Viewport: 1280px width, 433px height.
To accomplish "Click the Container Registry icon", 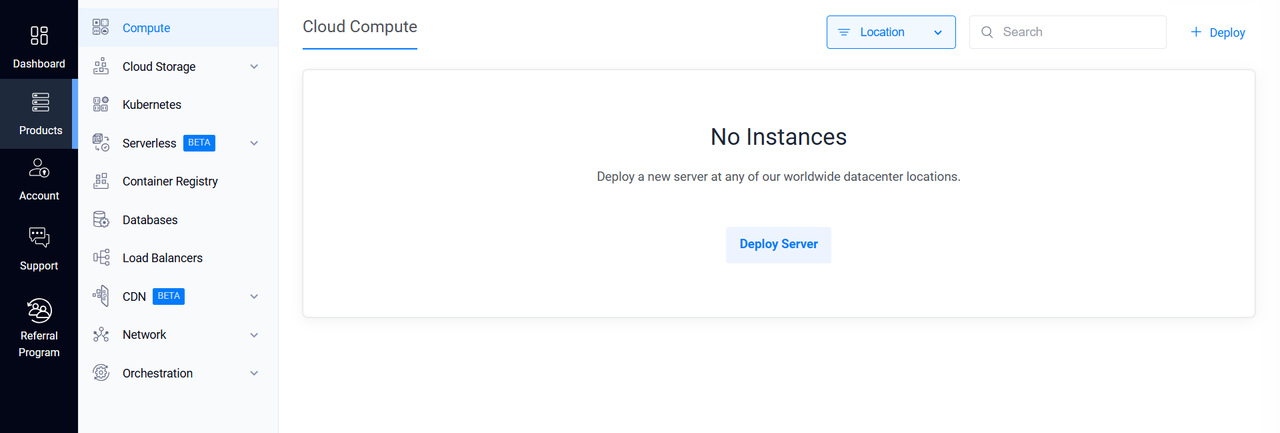I will [x=101, y=181].
